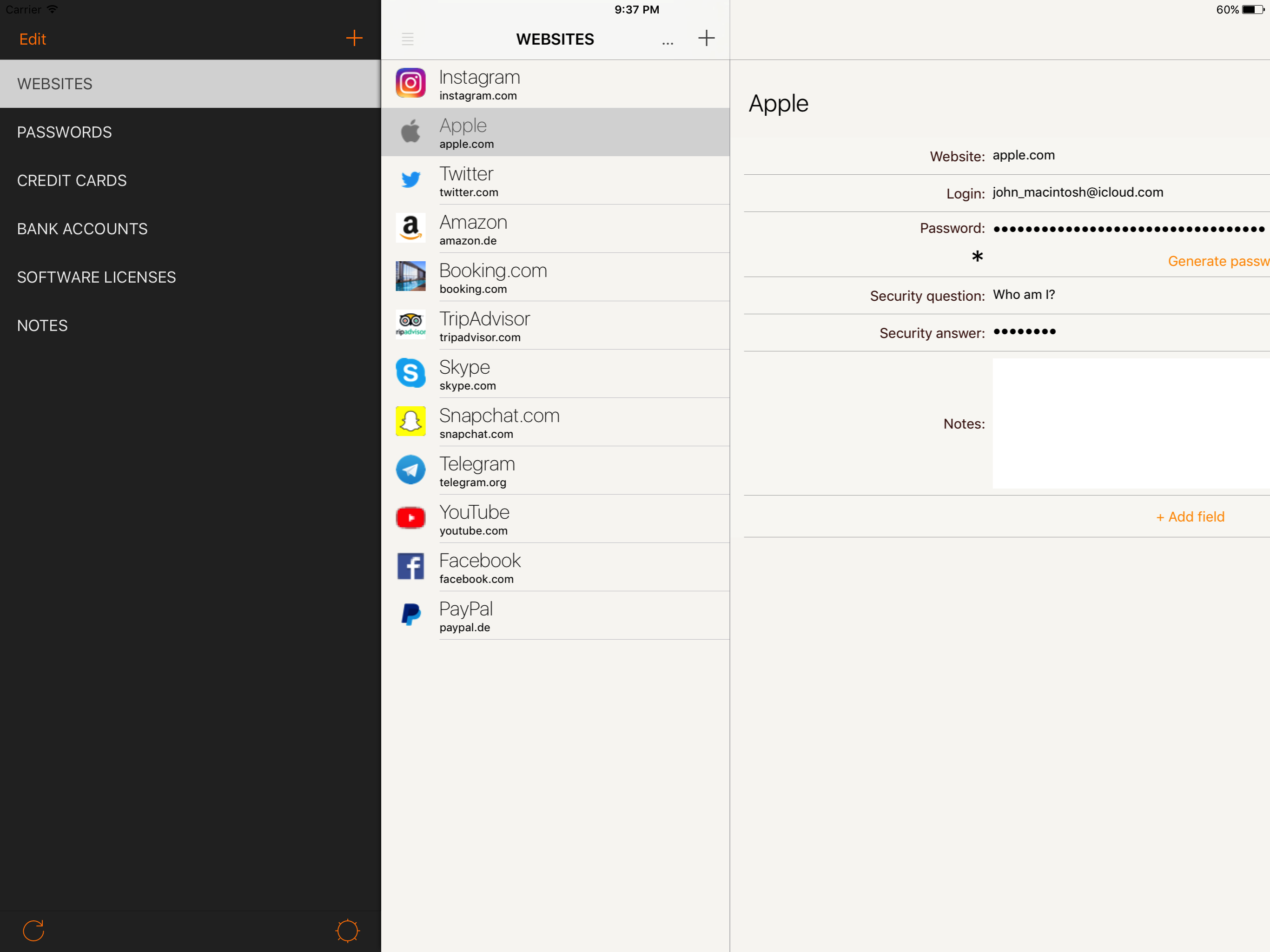
Task: Open CREDIT CARDS category
Action: 191,180
